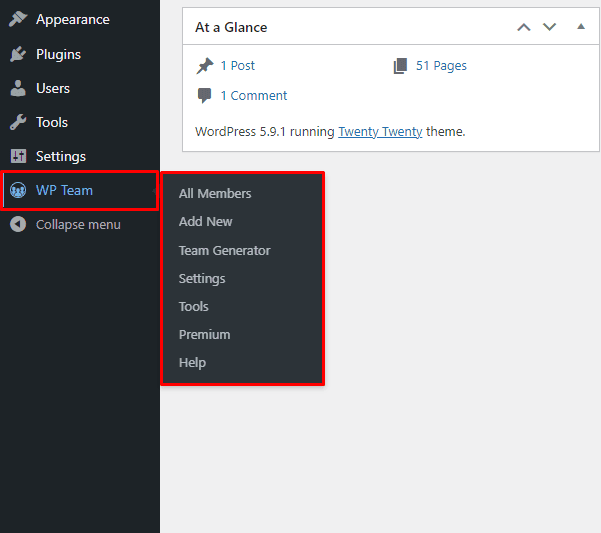Choose Premium in the WP Team submenu
Screen dimensions: 601x533
point(204,334)
